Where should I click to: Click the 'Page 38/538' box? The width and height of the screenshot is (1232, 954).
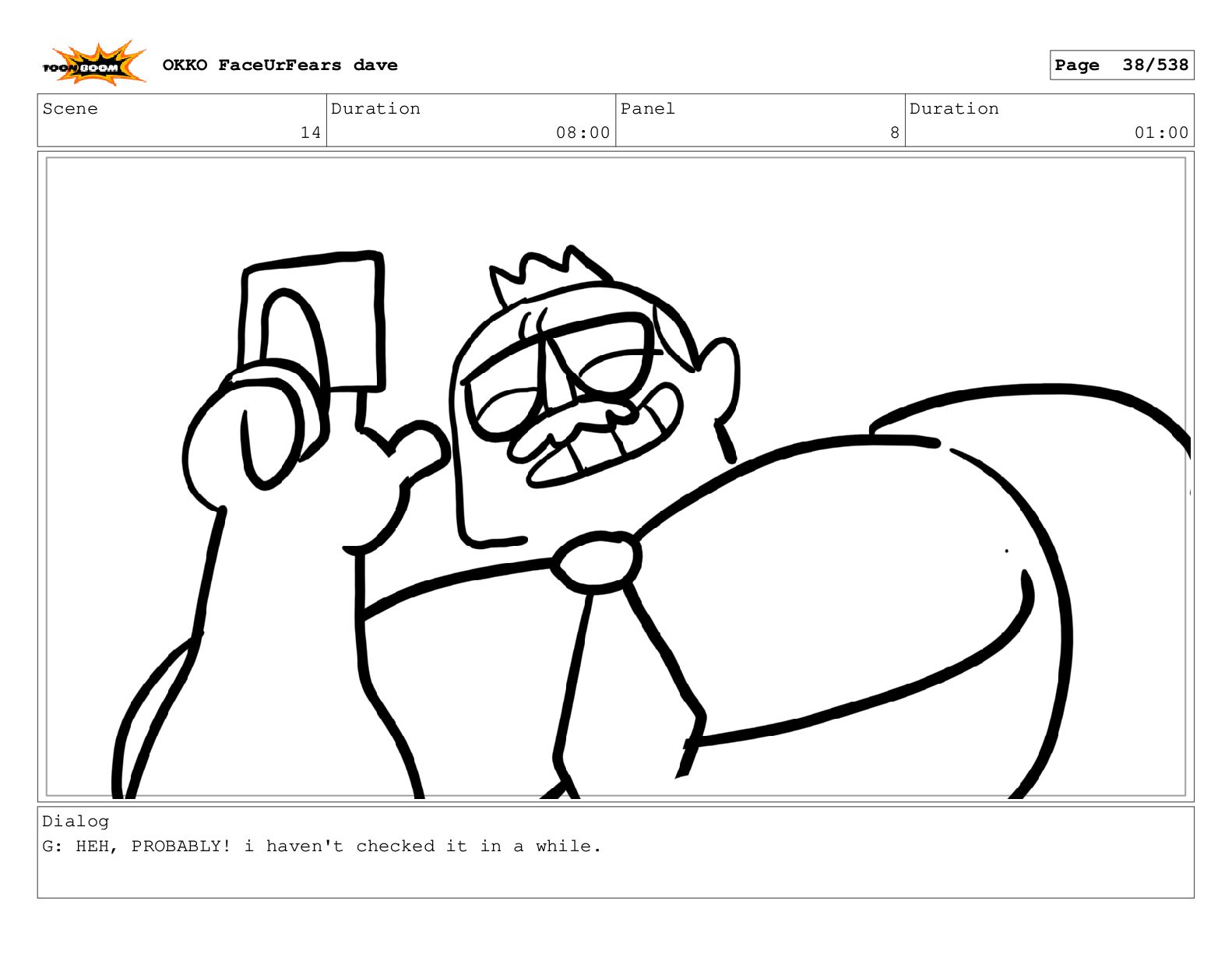(1121, 65)
